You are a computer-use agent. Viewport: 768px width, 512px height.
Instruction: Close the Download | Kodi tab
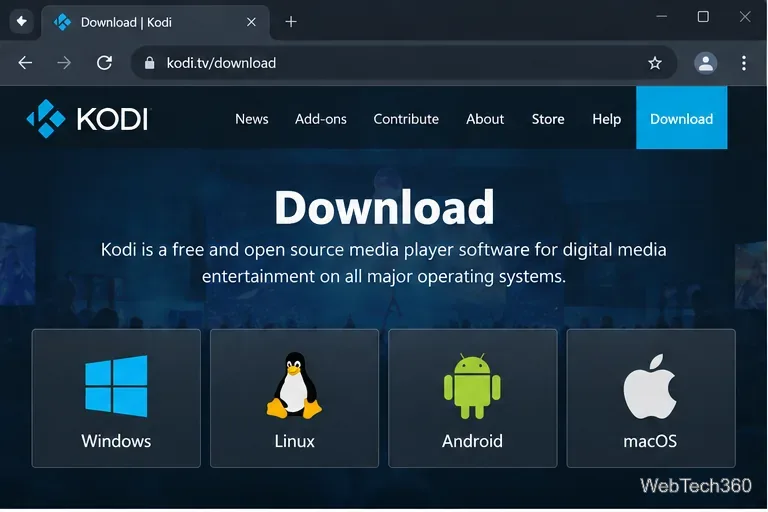point(251,22)
